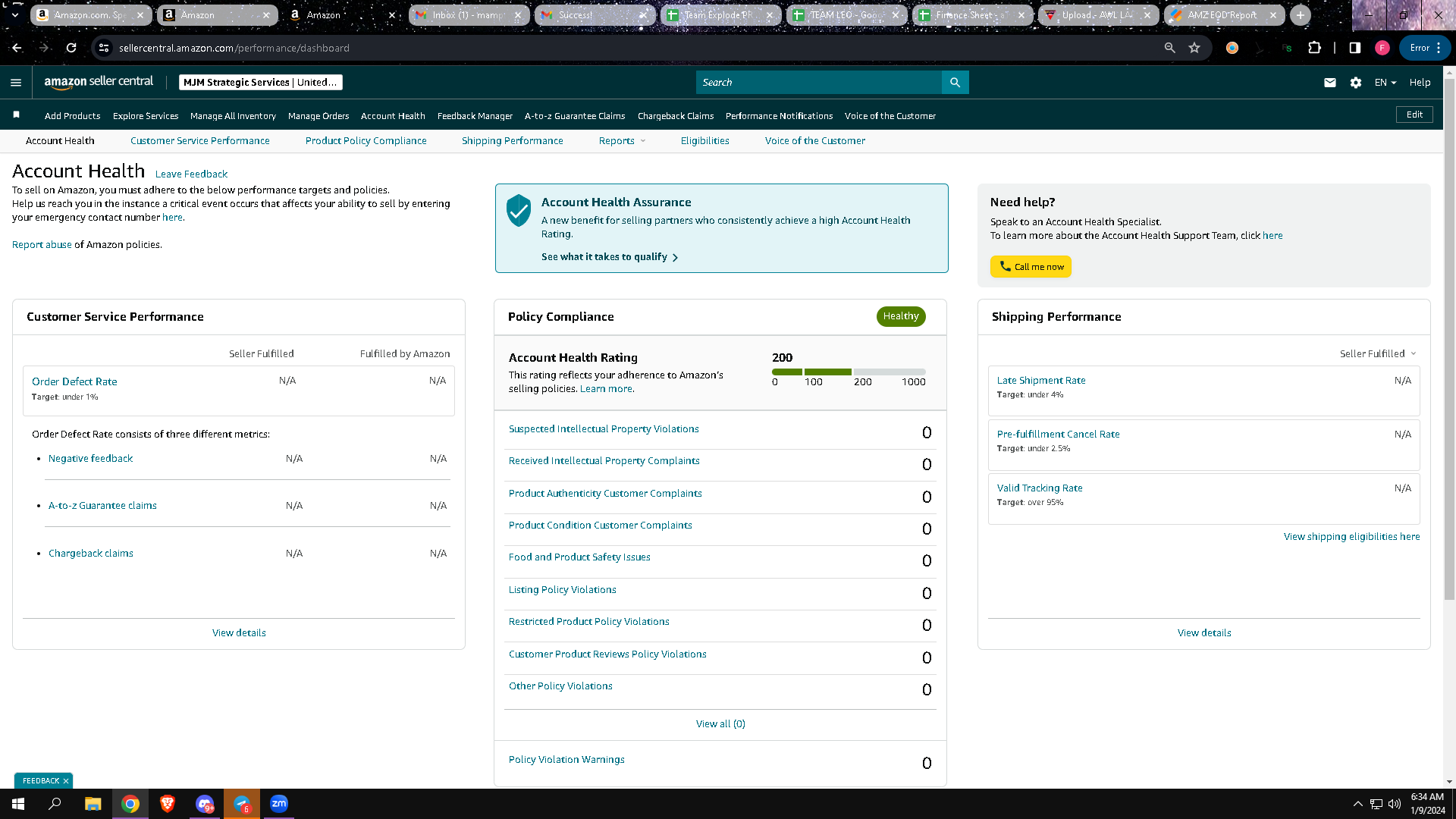Viewport: 1456px width, 819px height.
Task: Select the Product Policy Compliance tab
Action: click(366, 141)
